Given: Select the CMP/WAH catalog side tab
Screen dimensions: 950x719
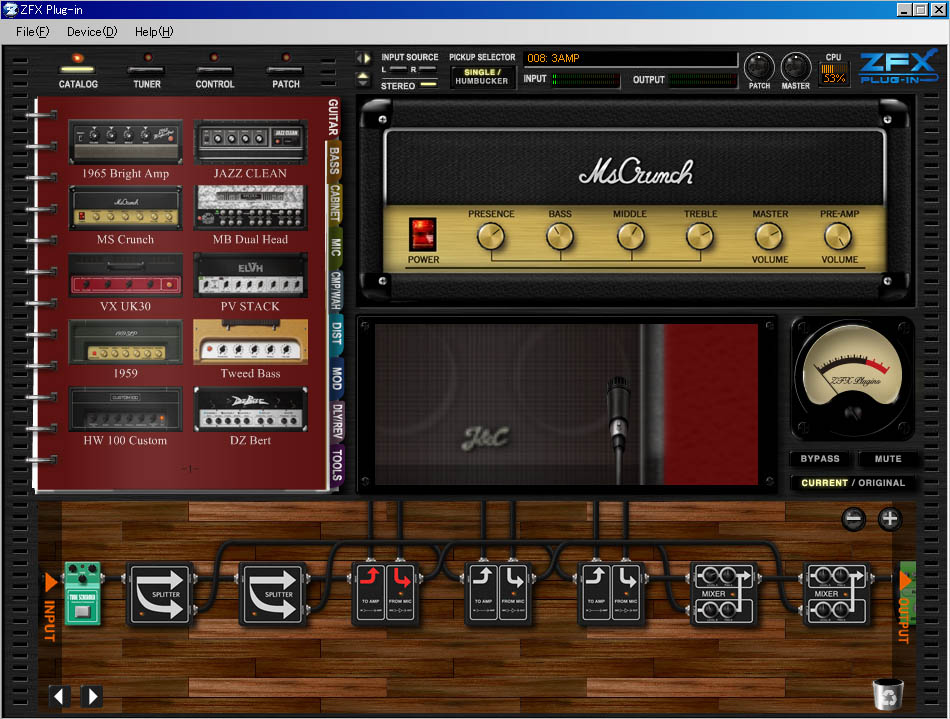Looking at the screenshot, I should pos(336,290).
